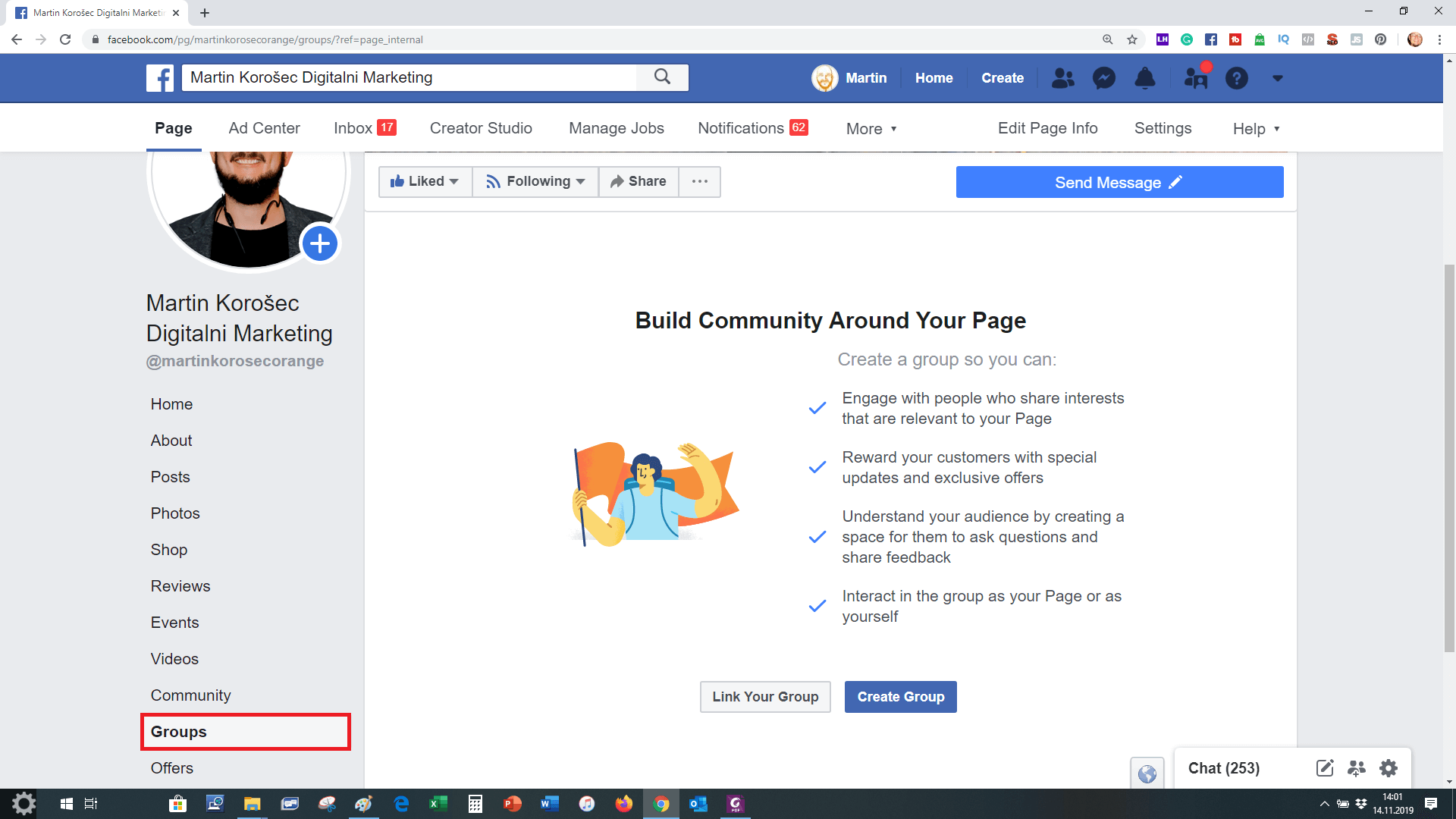The image size is (1456, 819).
Task: Click the Create Group button
Action: [x=900, y=697]
